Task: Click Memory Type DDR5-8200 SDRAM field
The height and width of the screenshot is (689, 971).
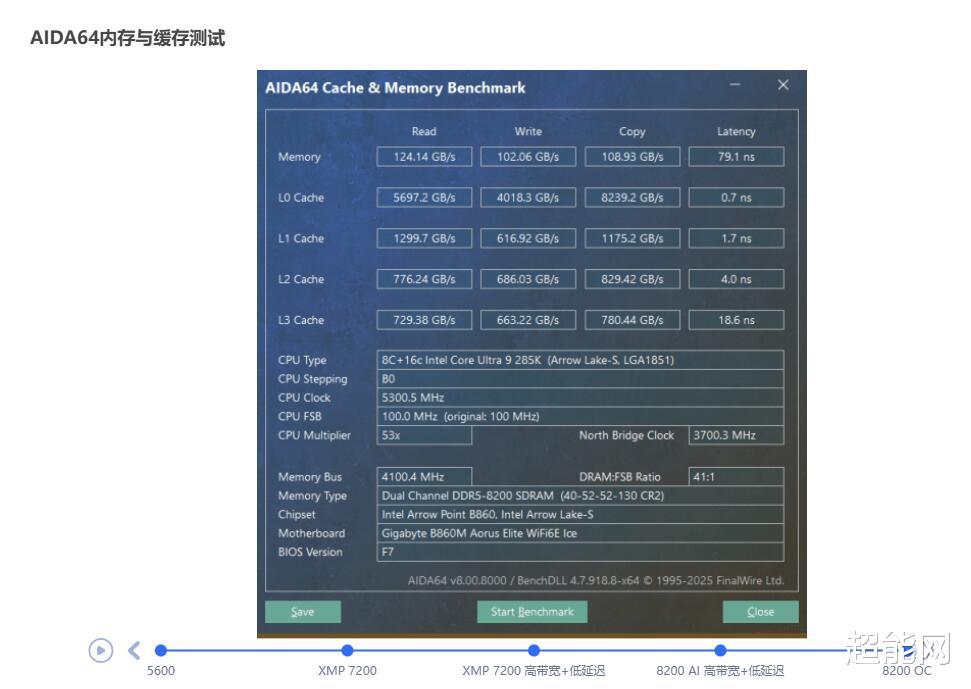Action: (x=580, y=496)
